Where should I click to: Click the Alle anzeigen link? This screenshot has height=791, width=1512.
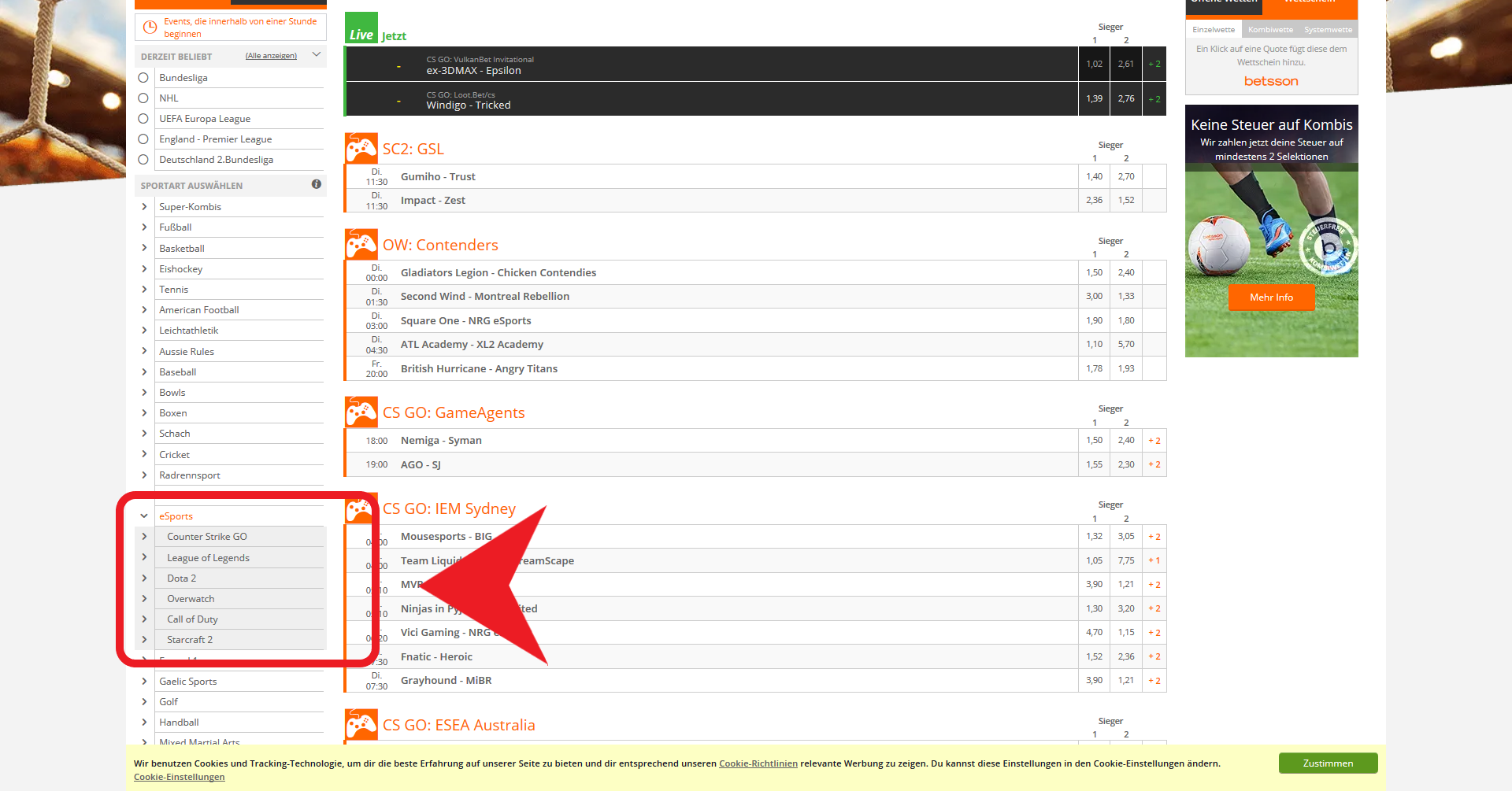[x=271, y=56]
